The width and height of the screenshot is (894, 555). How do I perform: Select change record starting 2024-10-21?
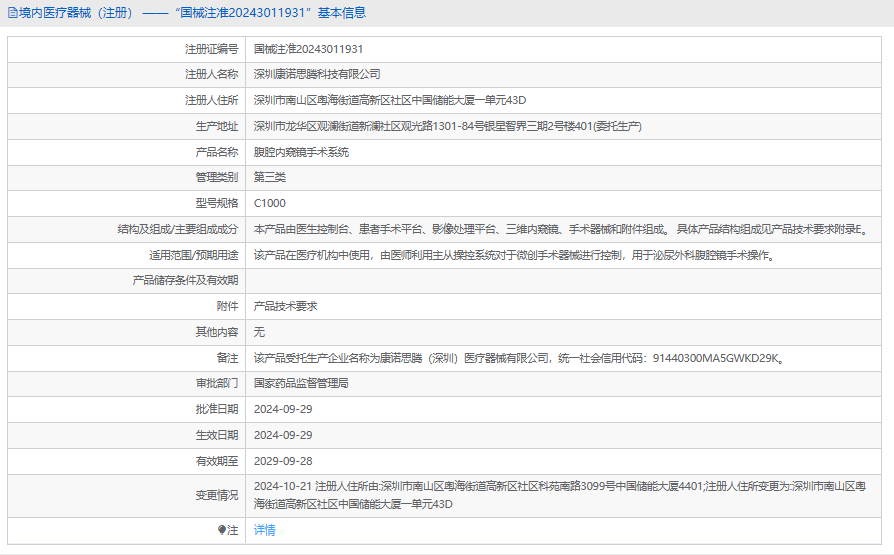click(560, 495)
